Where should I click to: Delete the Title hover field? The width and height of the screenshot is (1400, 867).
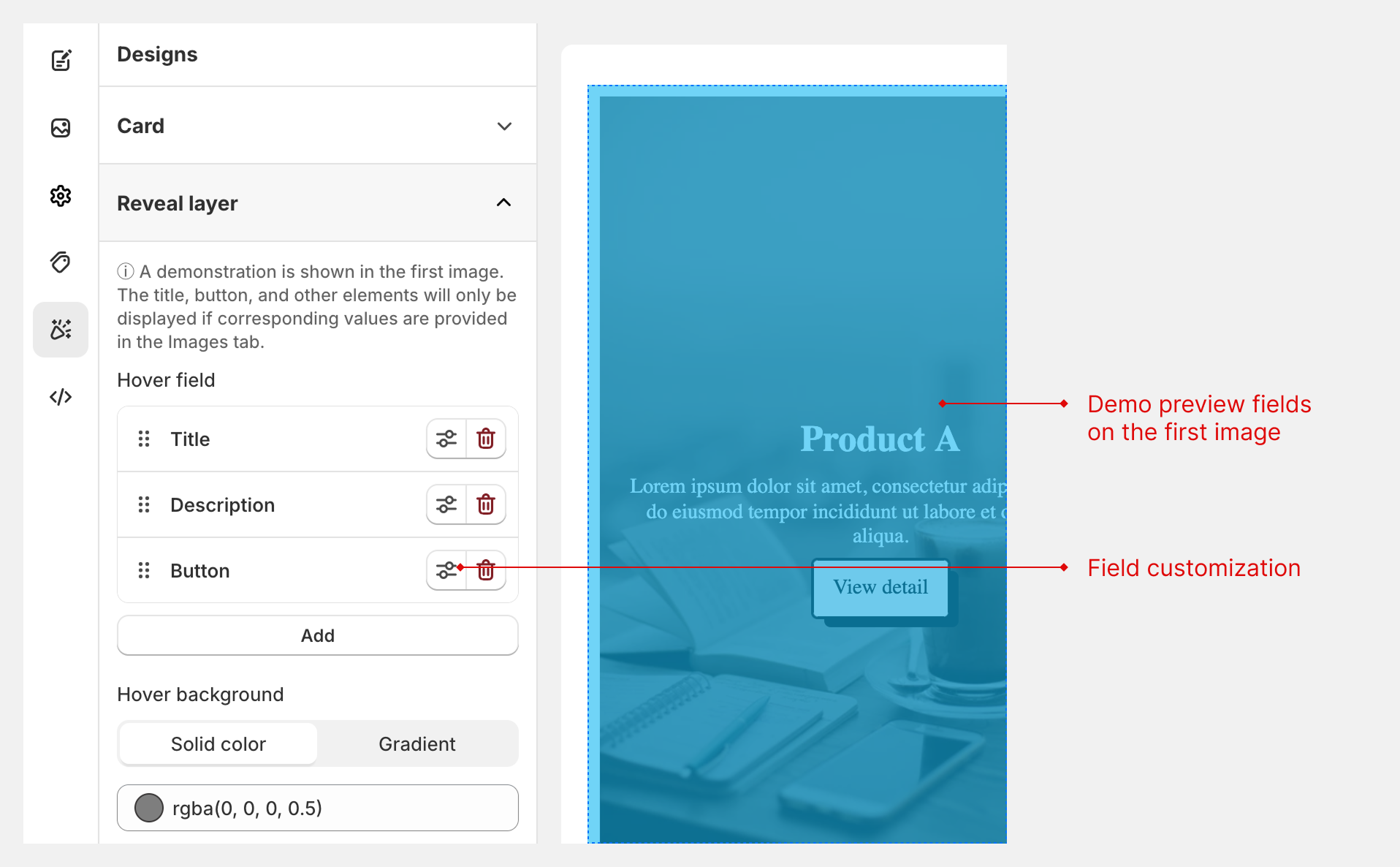click(486, 439)
